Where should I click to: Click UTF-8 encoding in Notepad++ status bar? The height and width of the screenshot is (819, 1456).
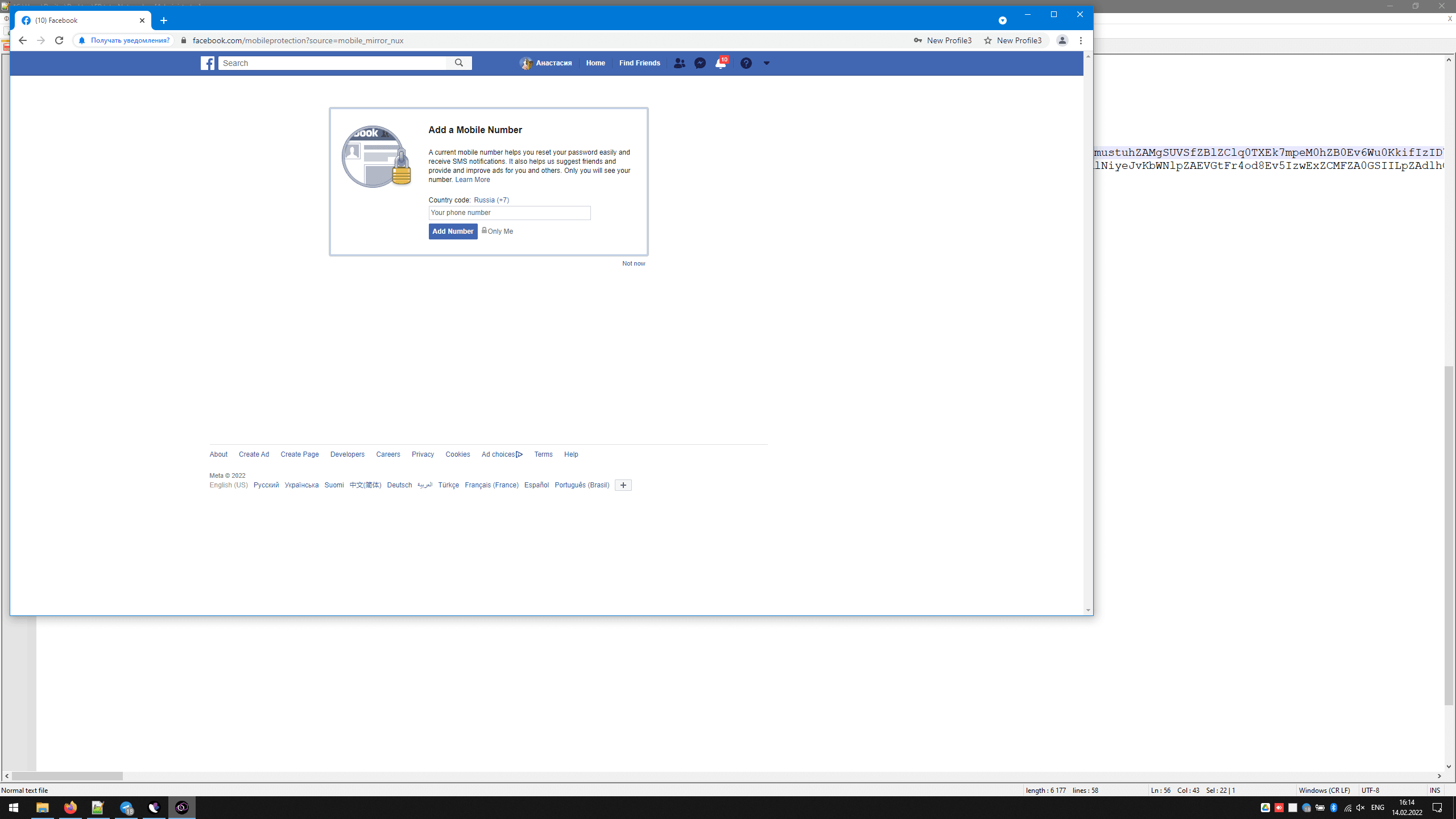[1370, 791]
